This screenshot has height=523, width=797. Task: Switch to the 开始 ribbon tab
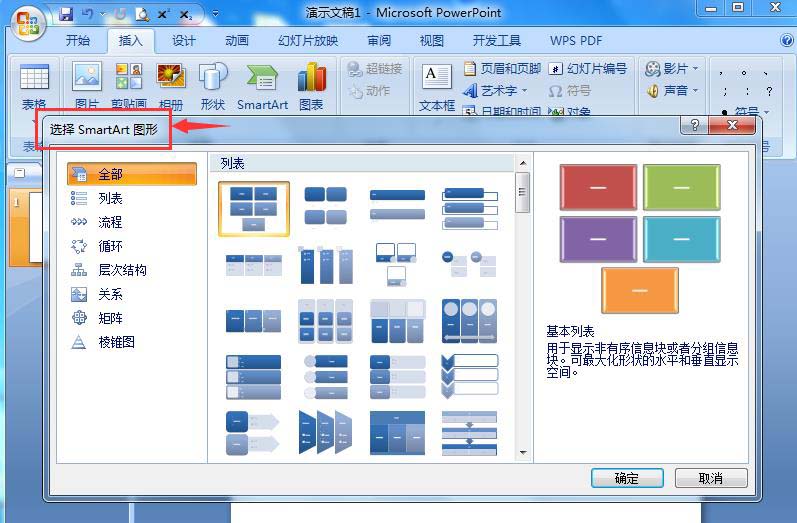point(77,41)
